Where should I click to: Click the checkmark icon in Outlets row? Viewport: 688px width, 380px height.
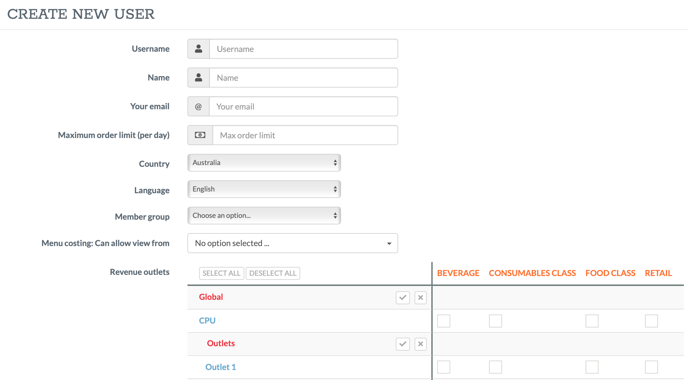click(402, 344)
